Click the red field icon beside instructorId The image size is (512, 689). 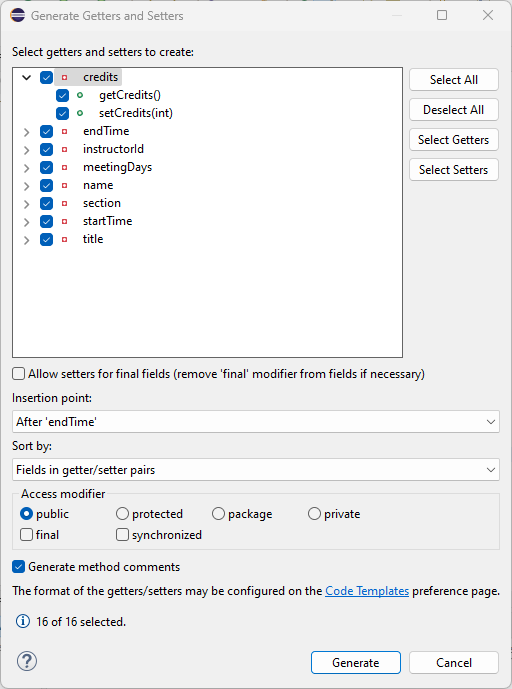(65, 149)
